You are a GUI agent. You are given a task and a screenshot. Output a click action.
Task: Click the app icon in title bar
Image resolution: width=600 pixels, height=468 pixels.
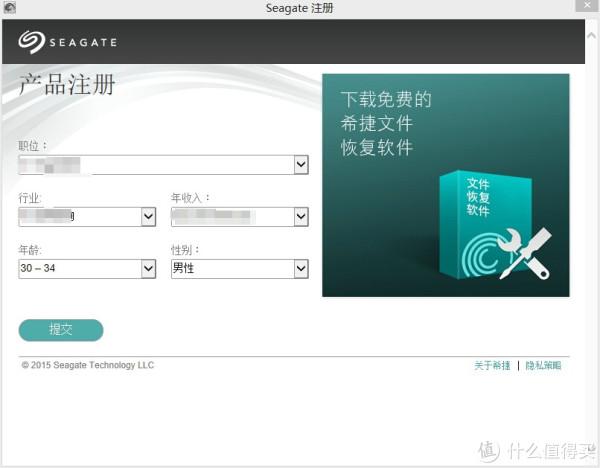[9, 7]
